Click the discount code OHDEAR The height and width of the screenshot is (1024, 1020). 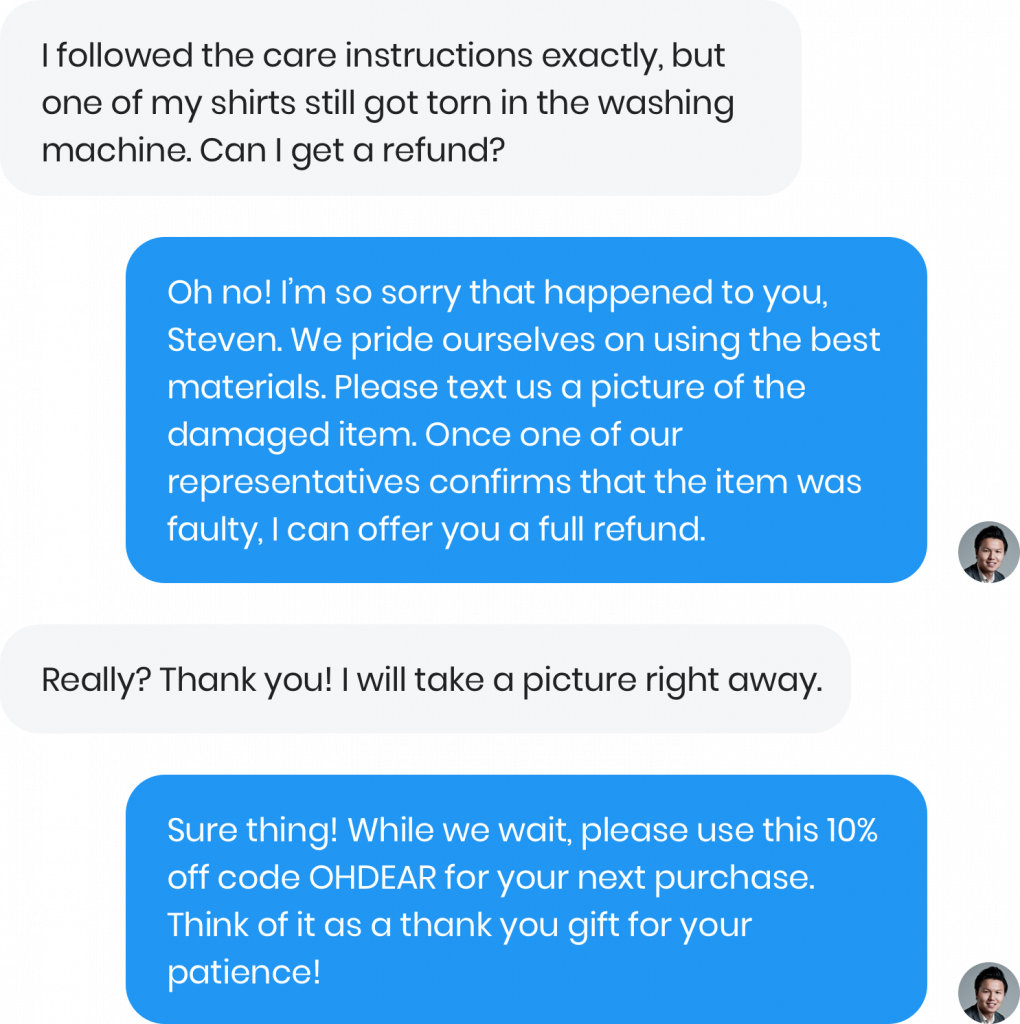373,877
